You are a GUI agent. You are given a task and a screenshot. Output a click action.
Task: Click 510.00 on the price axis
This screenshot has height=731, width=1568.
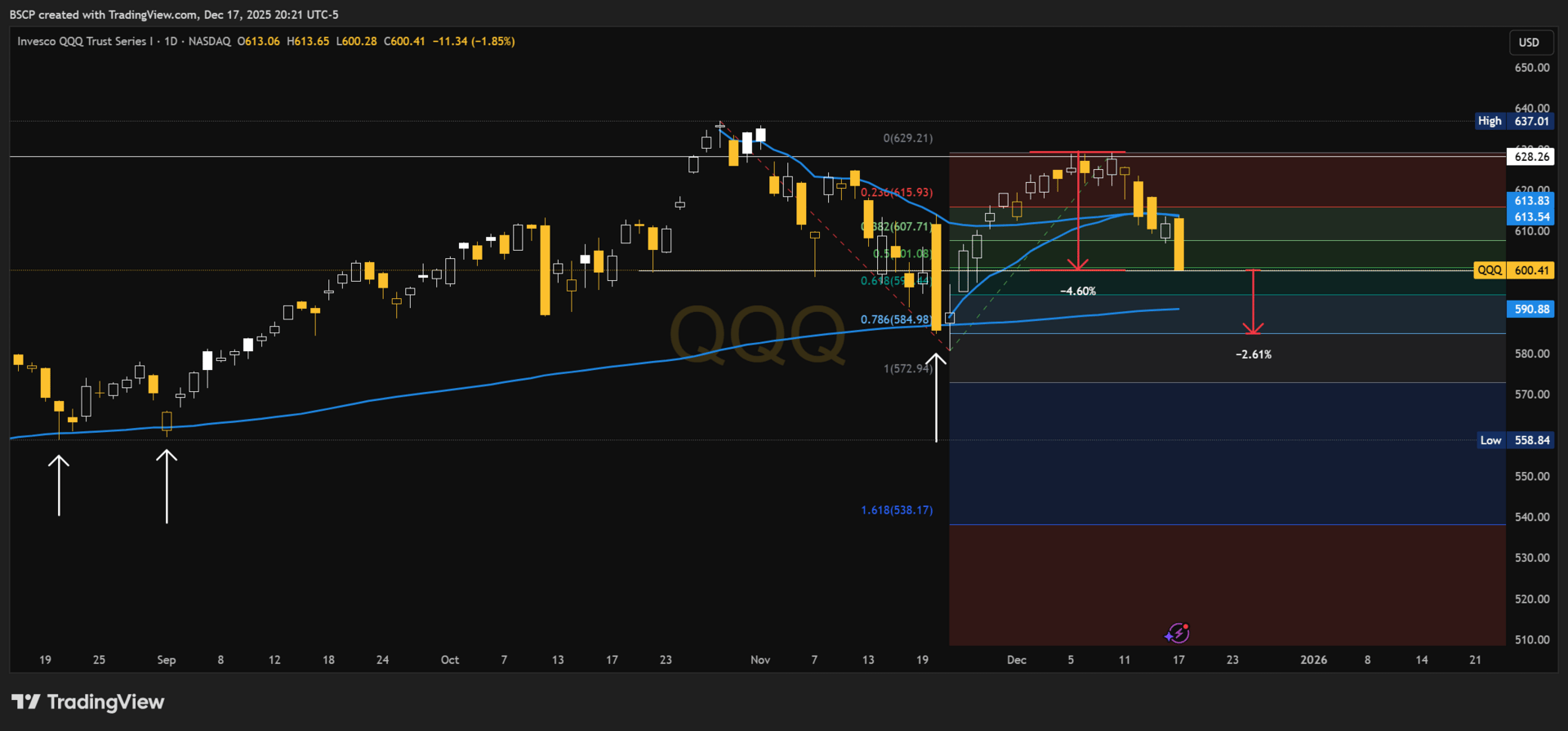[x=1532, y=640]
